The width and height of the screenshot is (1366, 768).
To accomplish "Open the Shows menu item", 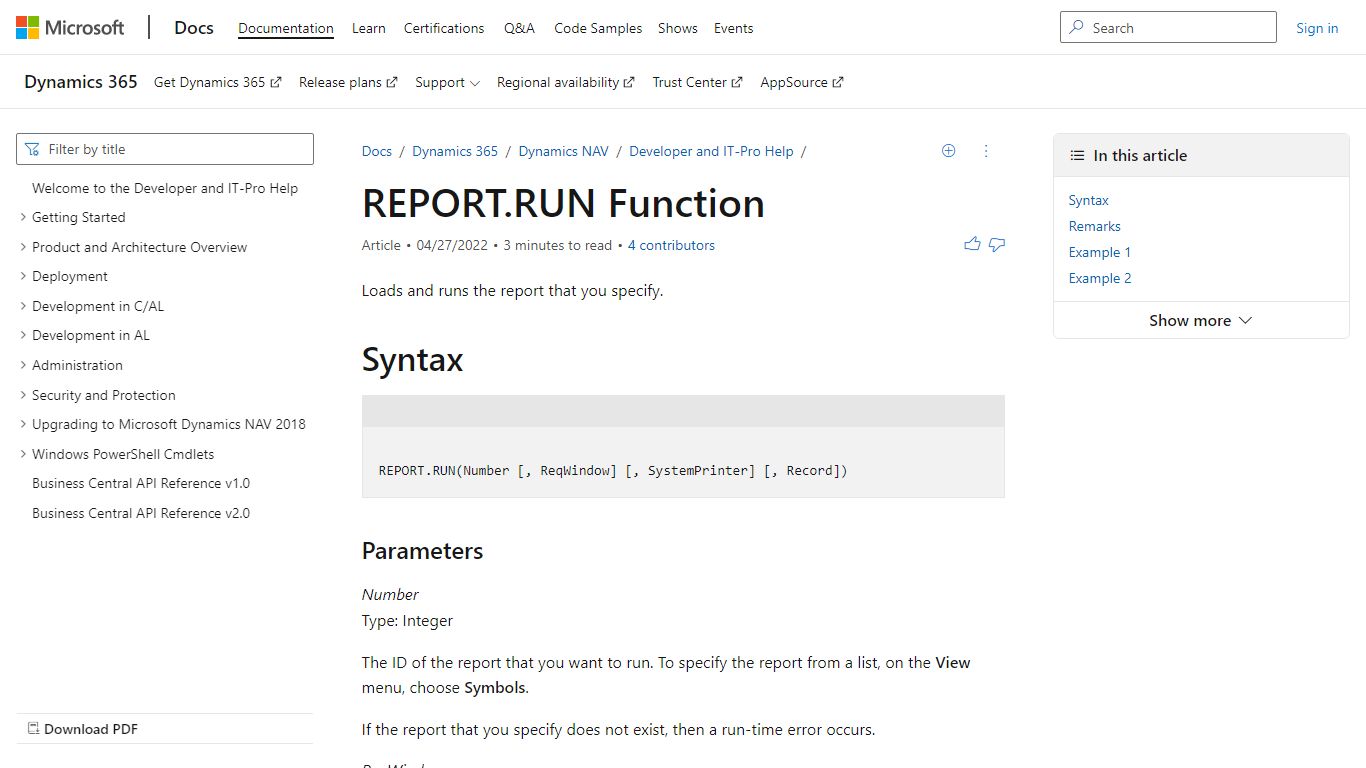I will point(678,28).
